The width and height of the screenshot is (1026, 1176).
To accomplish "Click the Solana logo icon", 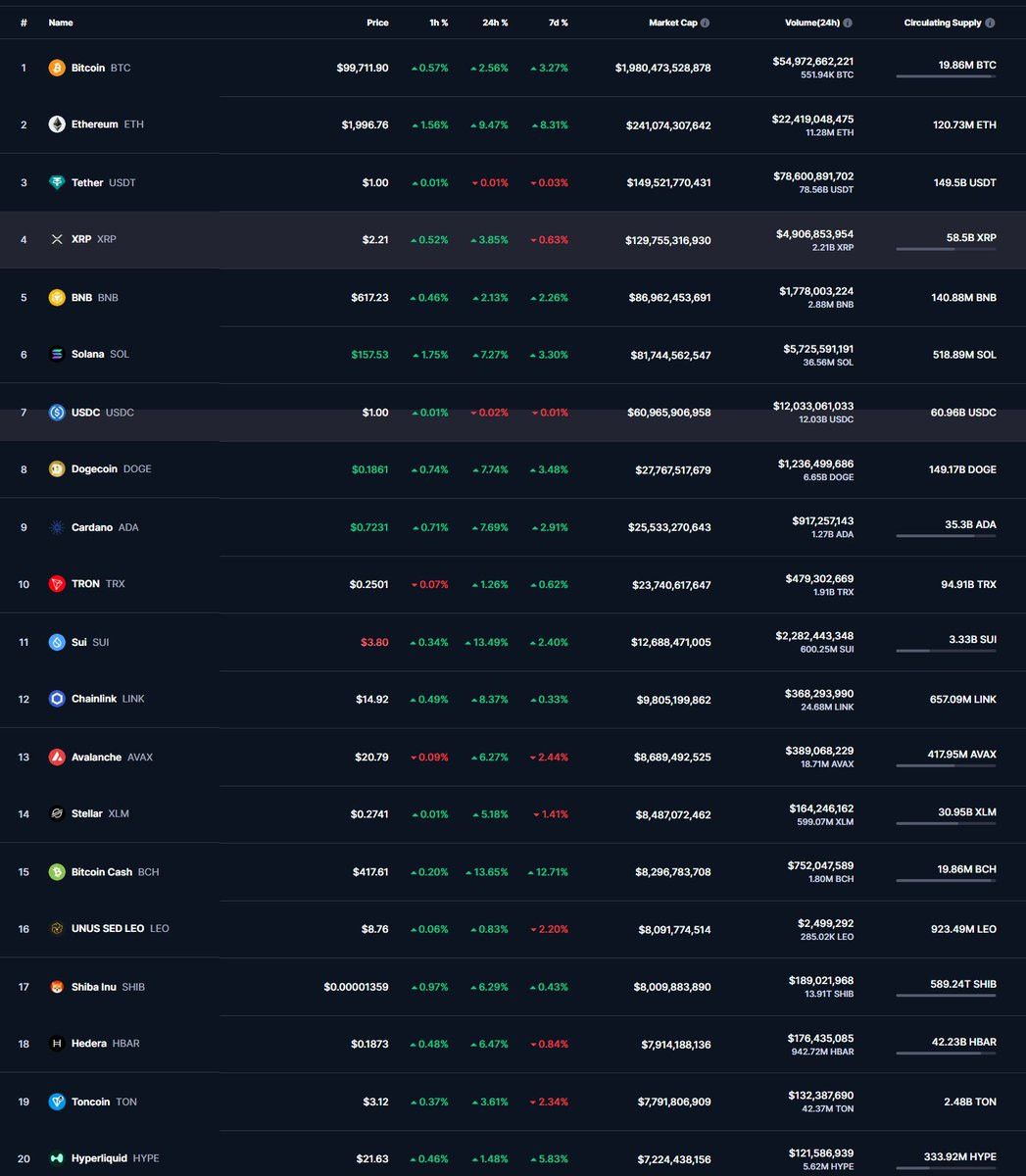I will [57, 354].
